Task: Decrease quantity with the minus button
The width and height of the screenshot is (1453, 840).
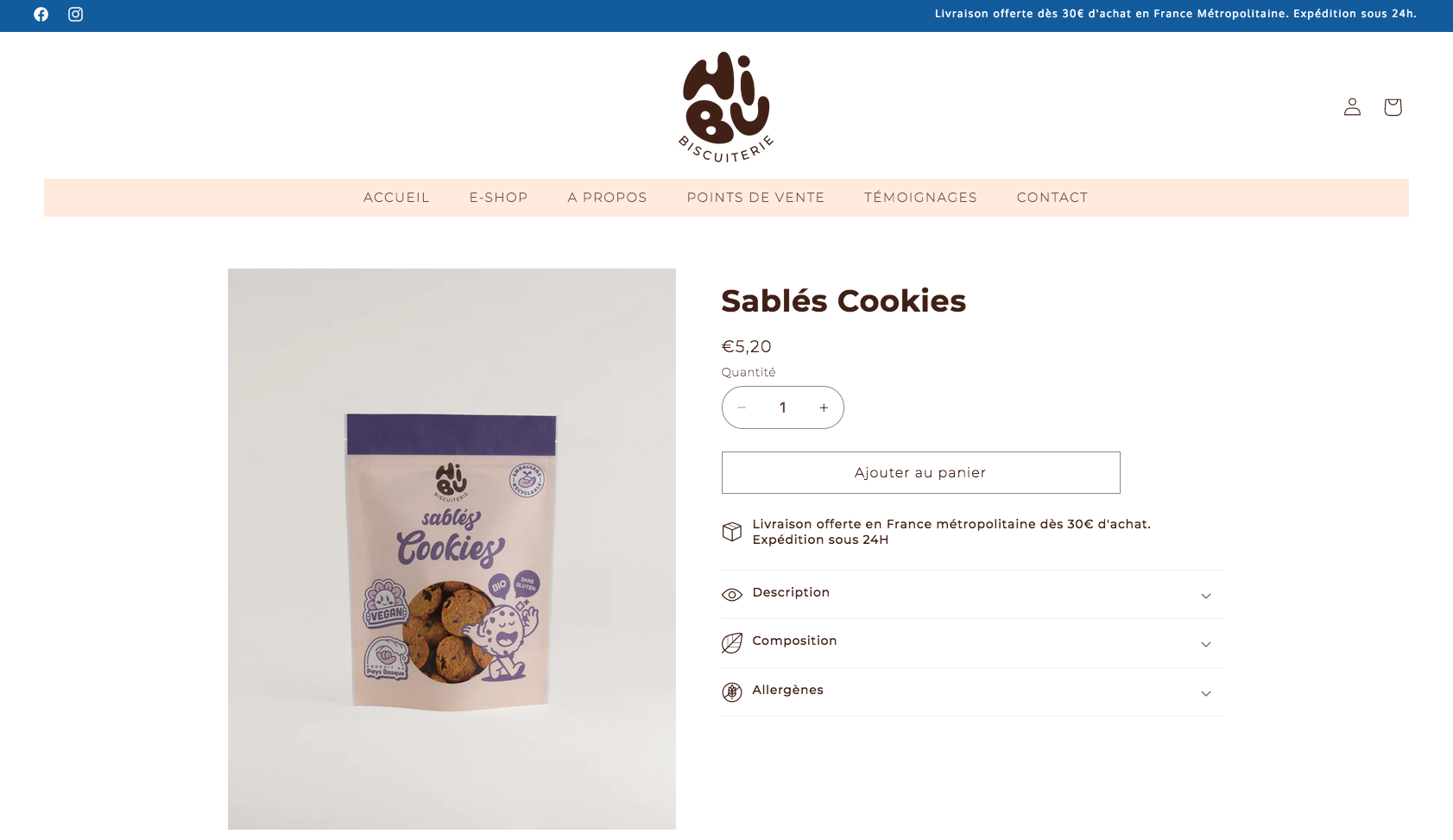Action: pyautogui.click(x=742, y=407)
